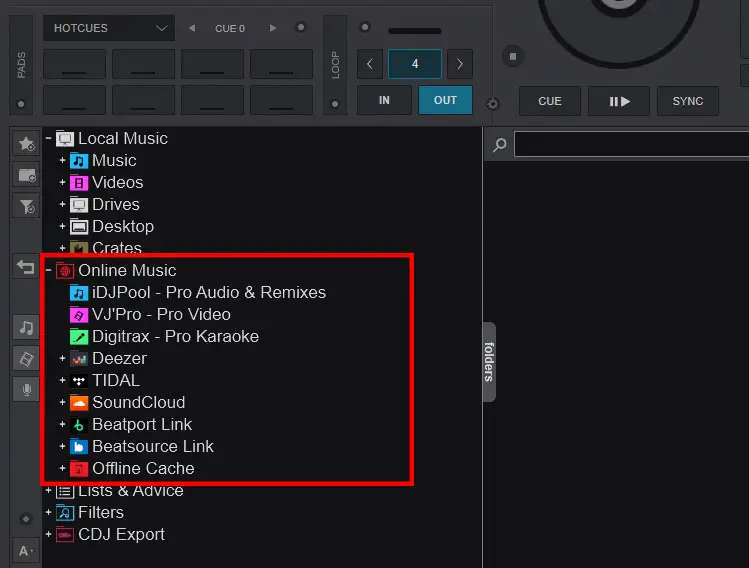Click the Digitrax karaoke mic icon
Screen dimensions: 749x568
(79, 336)
